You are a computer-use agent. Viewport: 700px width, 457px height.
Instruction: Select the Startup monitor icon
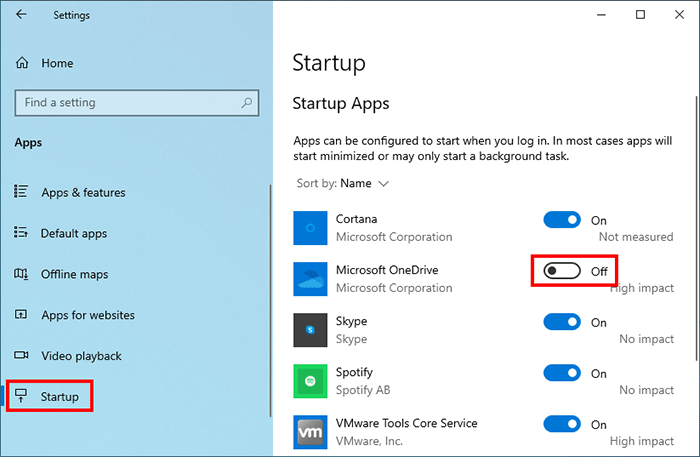(21, 396)
